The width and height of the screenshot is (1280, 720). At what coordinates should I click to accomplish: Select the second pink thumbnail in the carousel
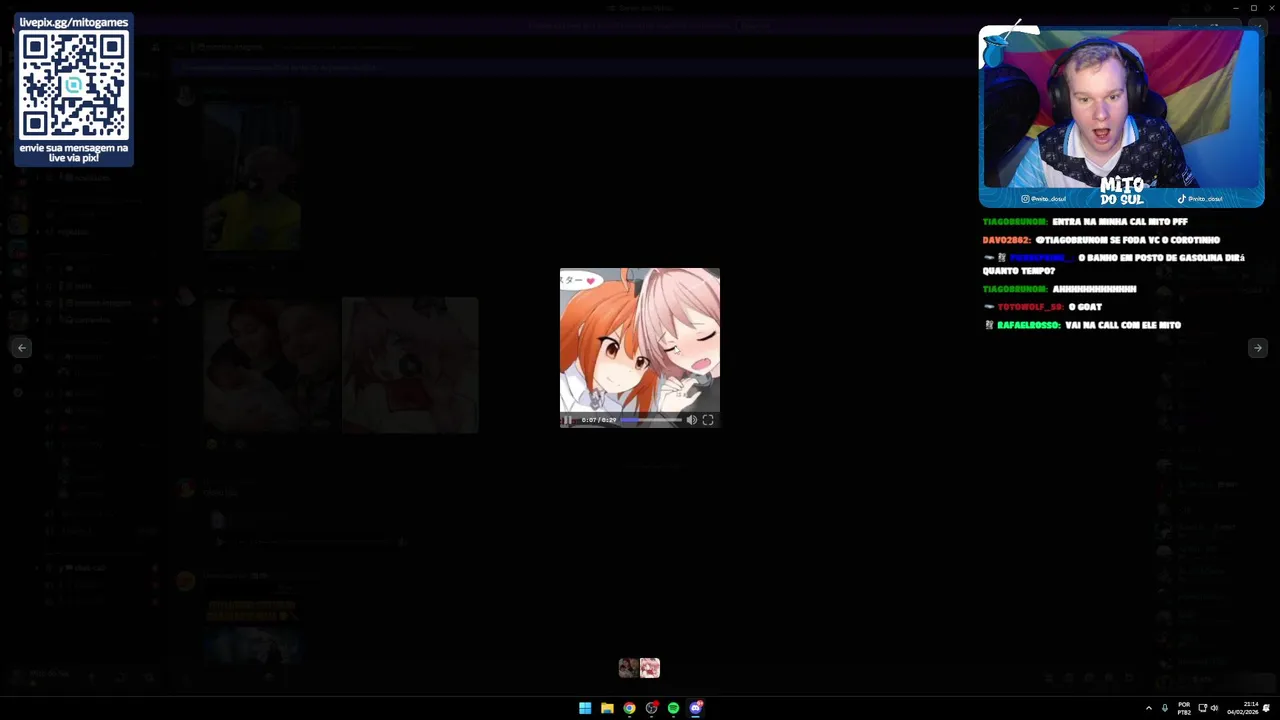click(x=650, y=668)
